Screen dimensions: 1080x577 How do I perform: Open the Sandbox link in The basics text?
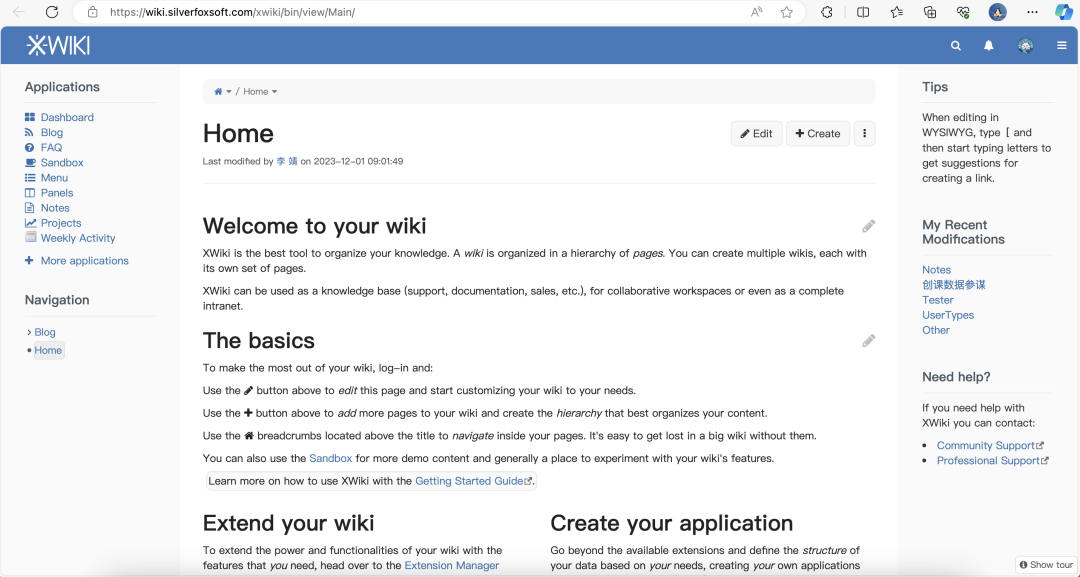point(331,458)
